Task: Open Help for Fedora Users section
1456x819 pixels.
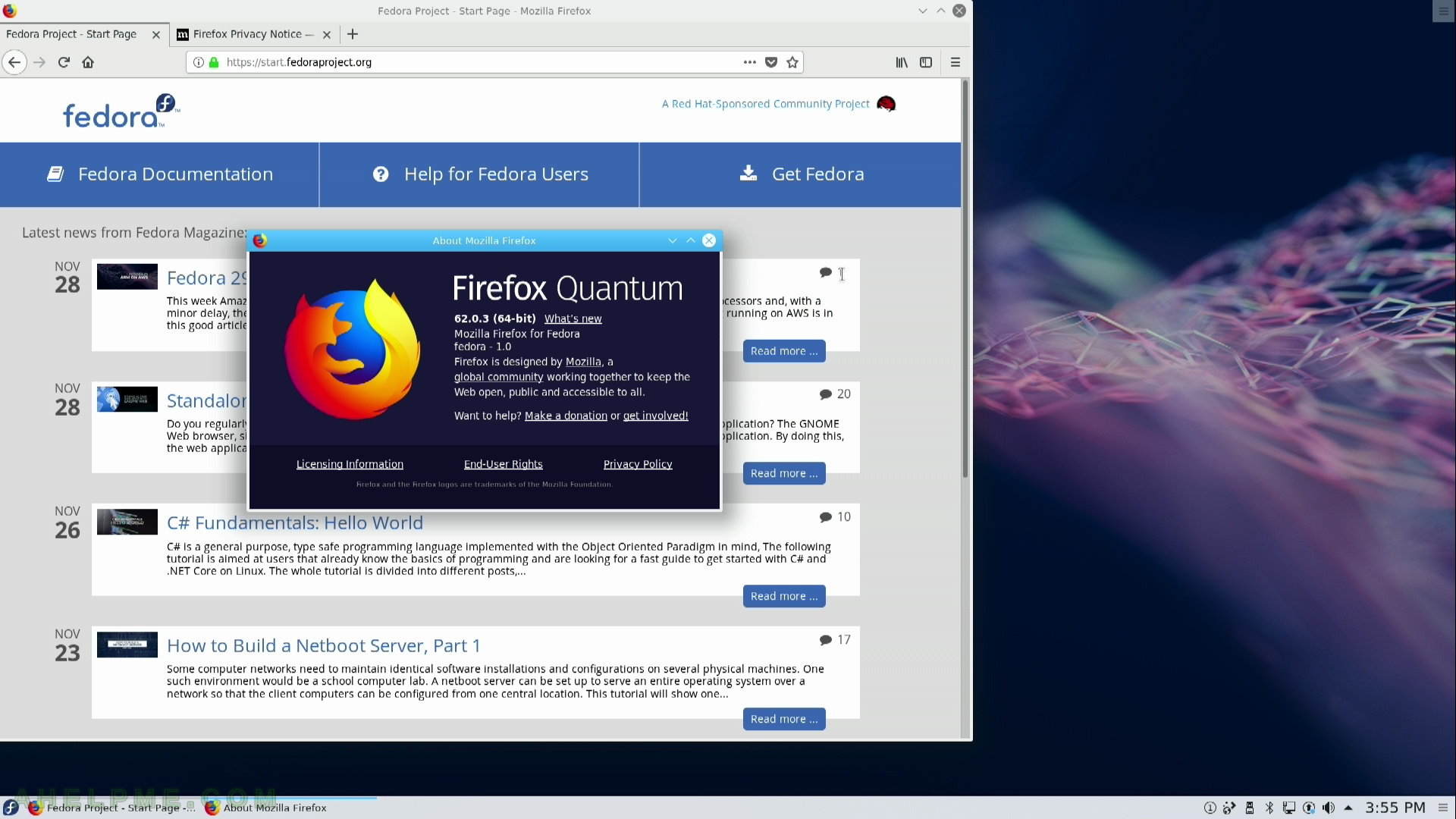Action: pos(480,174)
